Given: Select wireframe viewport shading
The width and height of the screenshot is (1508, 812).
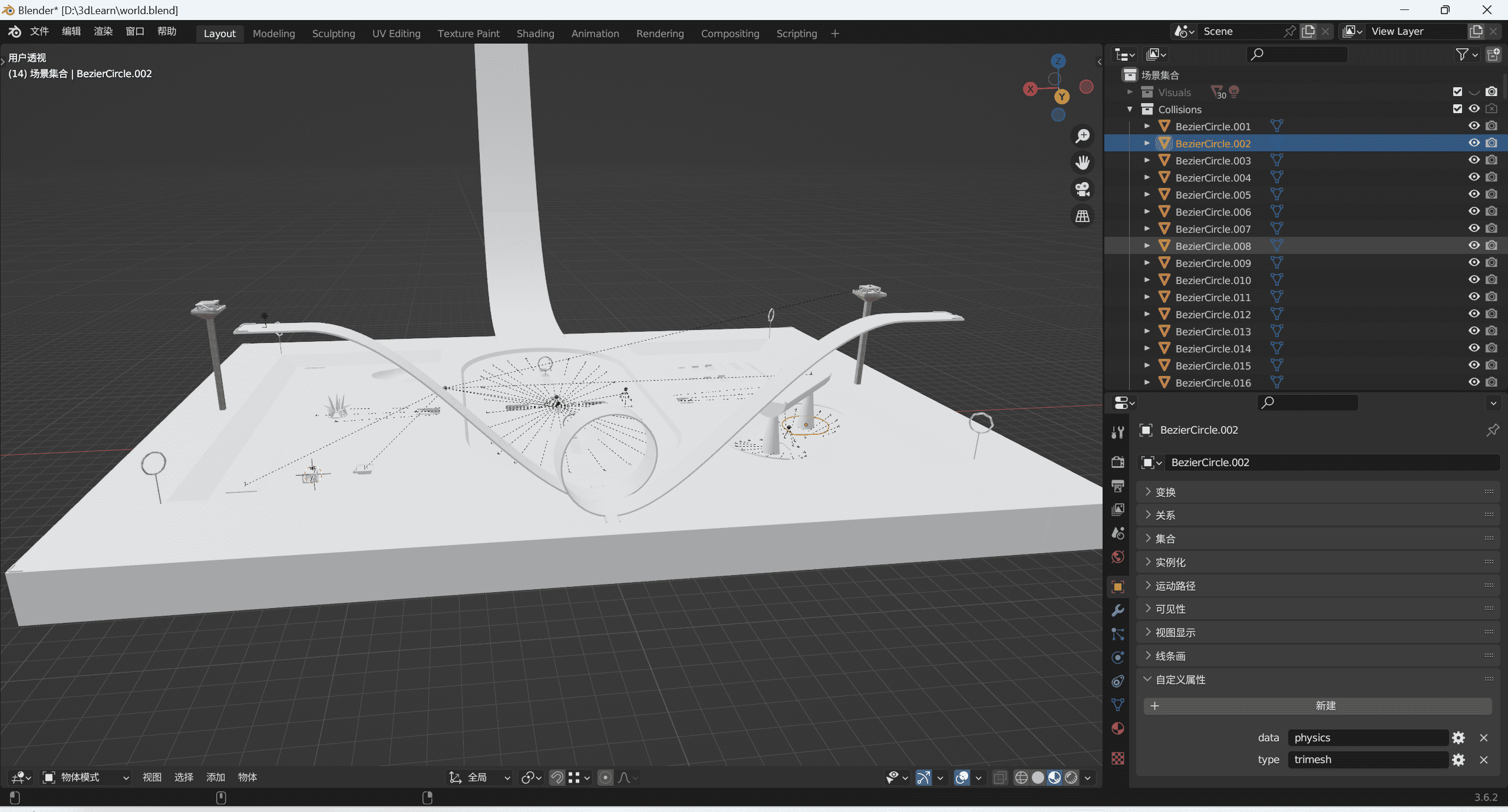Looking at the screenshot, I should click(x=1021, y=778).
